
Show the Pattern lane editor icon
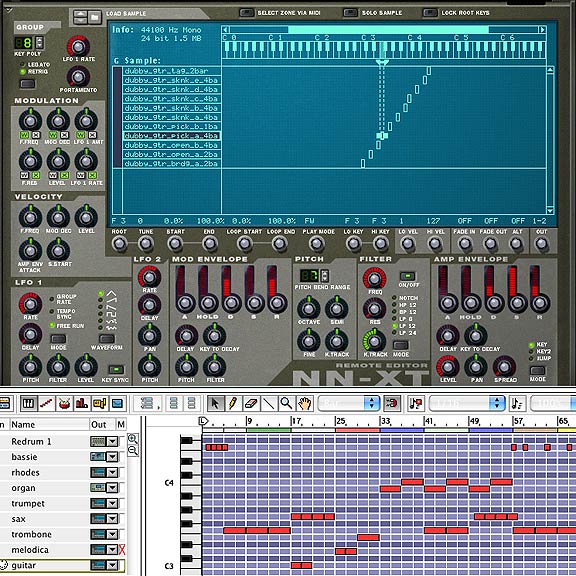coord(100,404)
